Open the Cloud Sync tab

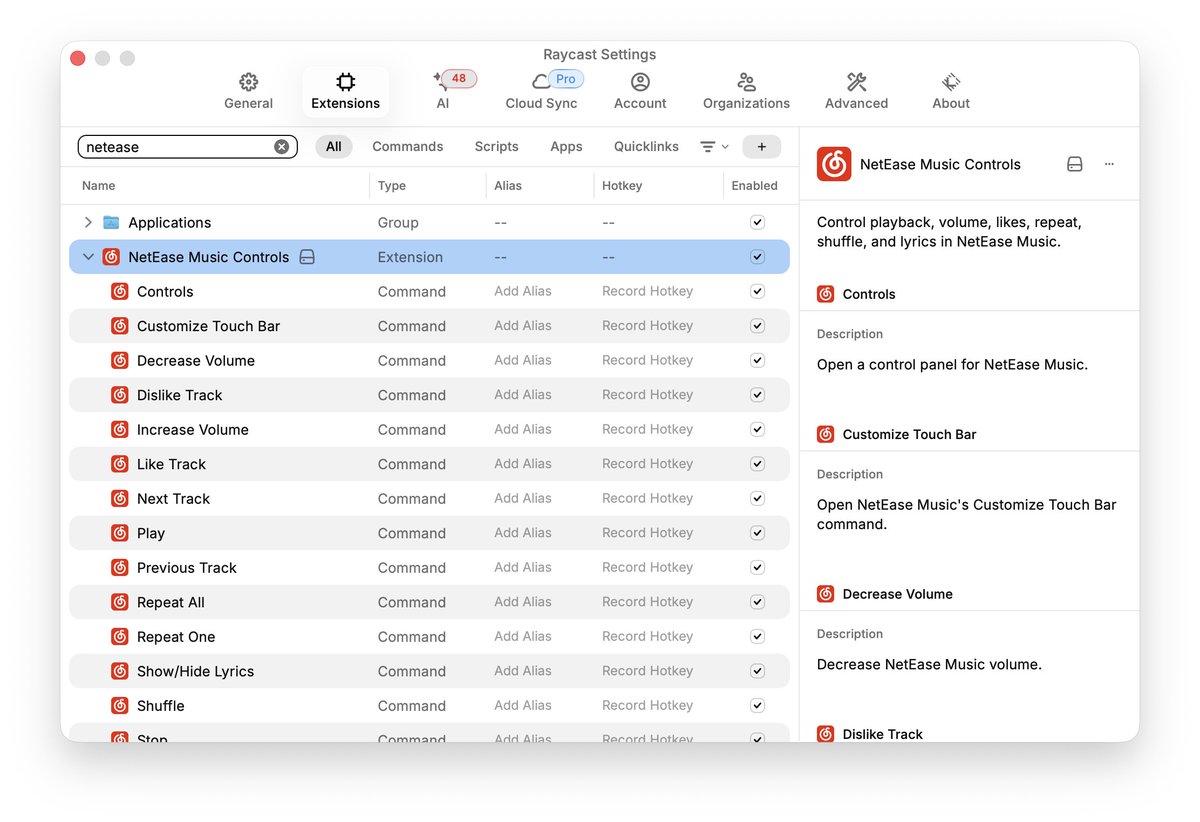click(x=541, y=91)
